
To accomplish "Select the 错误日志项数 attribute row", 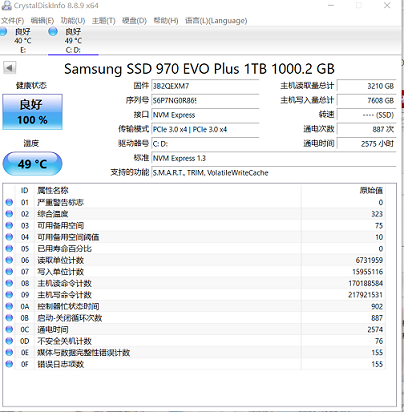I will click(x=195, y=364).
